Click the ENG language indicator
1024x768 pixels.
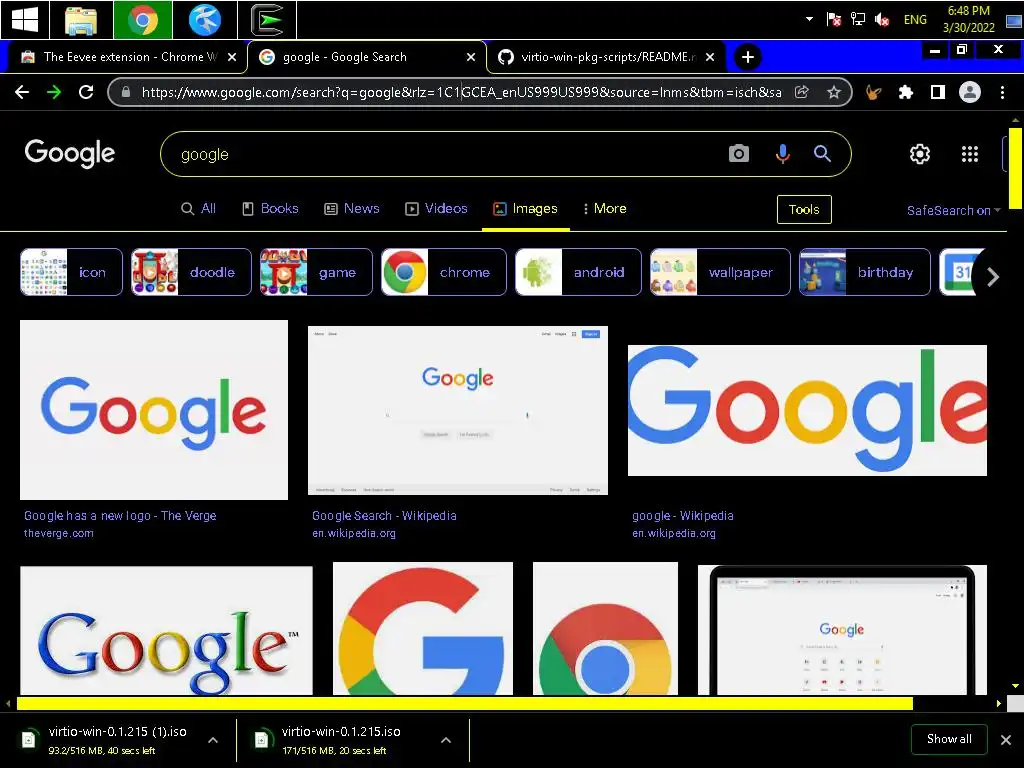pos(915,20)
